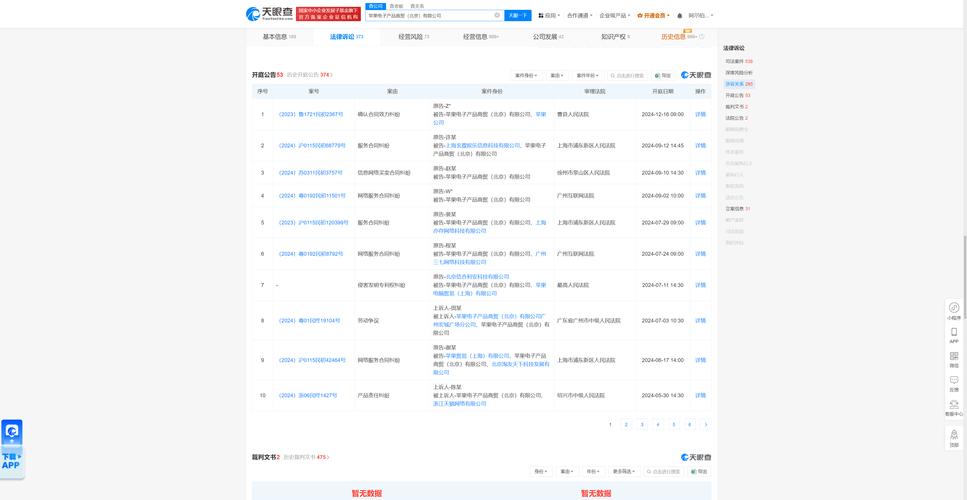Jump to 法院公告 in right navigation

point(736,118)
